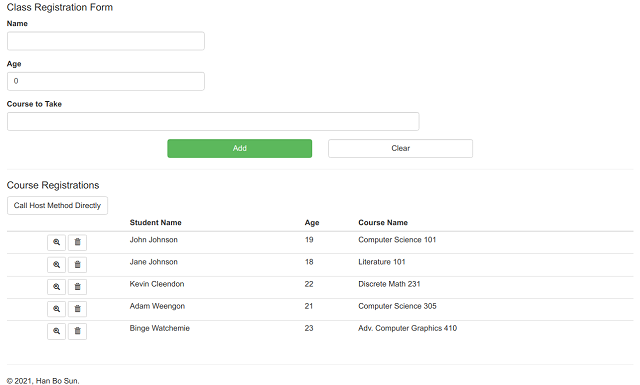Click into the Course to Take field
The width and height of the screenshot is (640, 385).
pyautogui.click(x=213, y=122)
